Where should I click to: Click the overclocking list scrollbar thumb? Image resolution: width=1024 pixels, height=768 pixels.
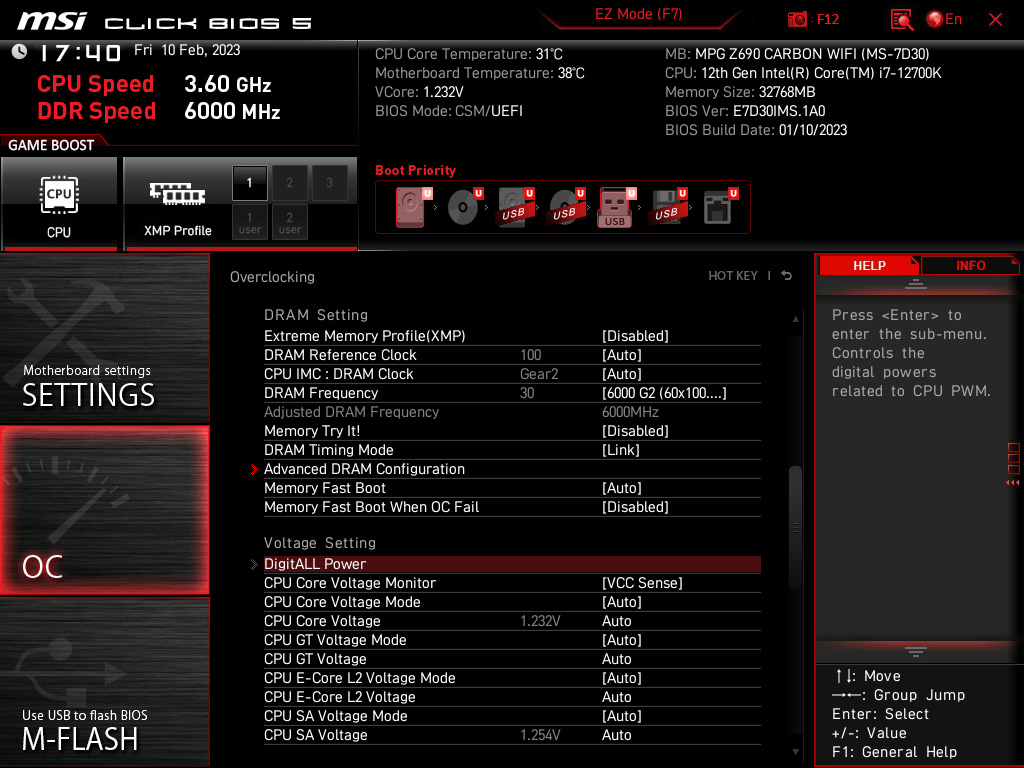pos(795,526)
